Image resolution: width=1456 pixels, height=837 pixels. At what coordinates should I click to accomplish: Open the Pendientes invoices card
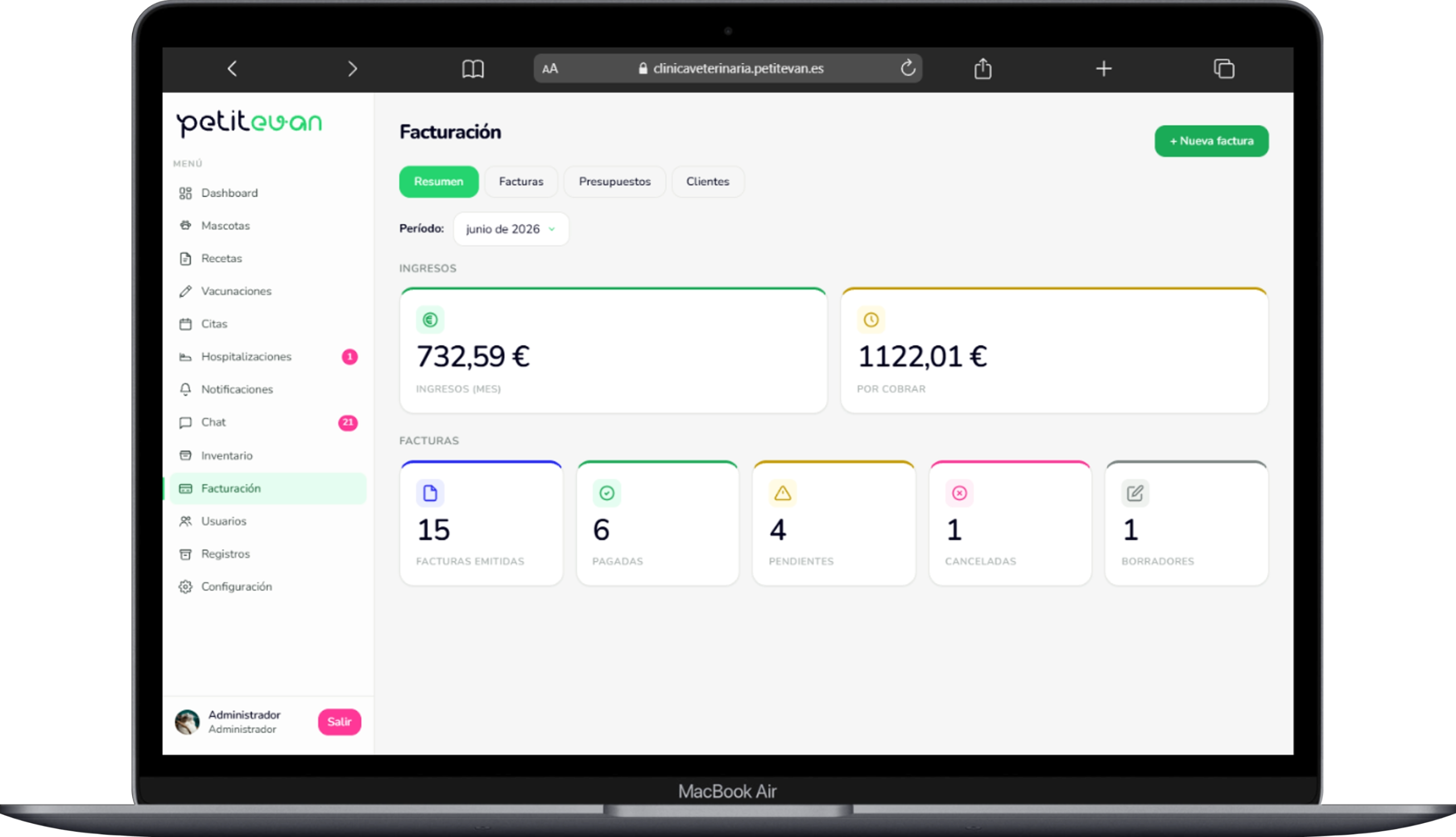833,522
